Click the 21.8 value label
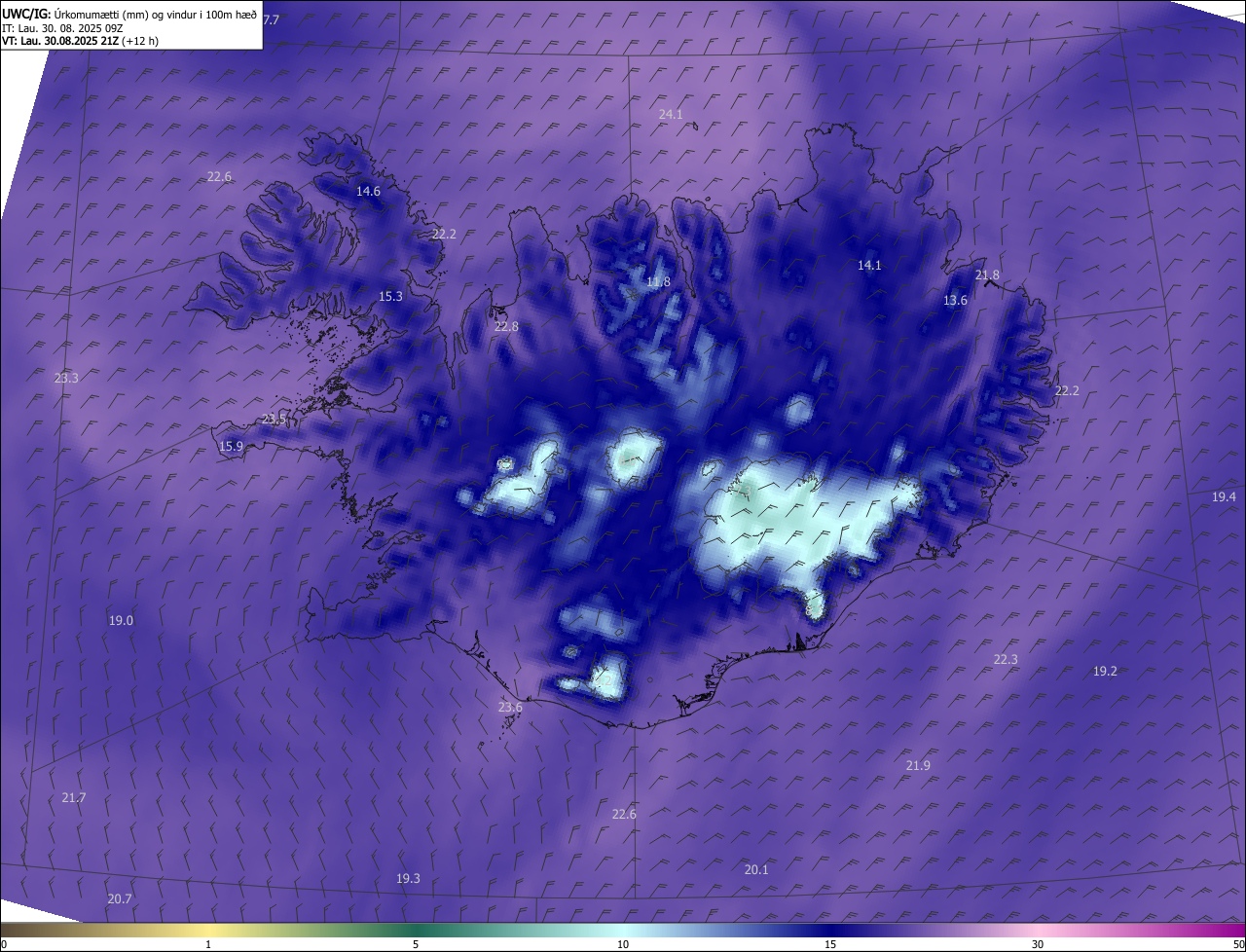 [987, 275]
